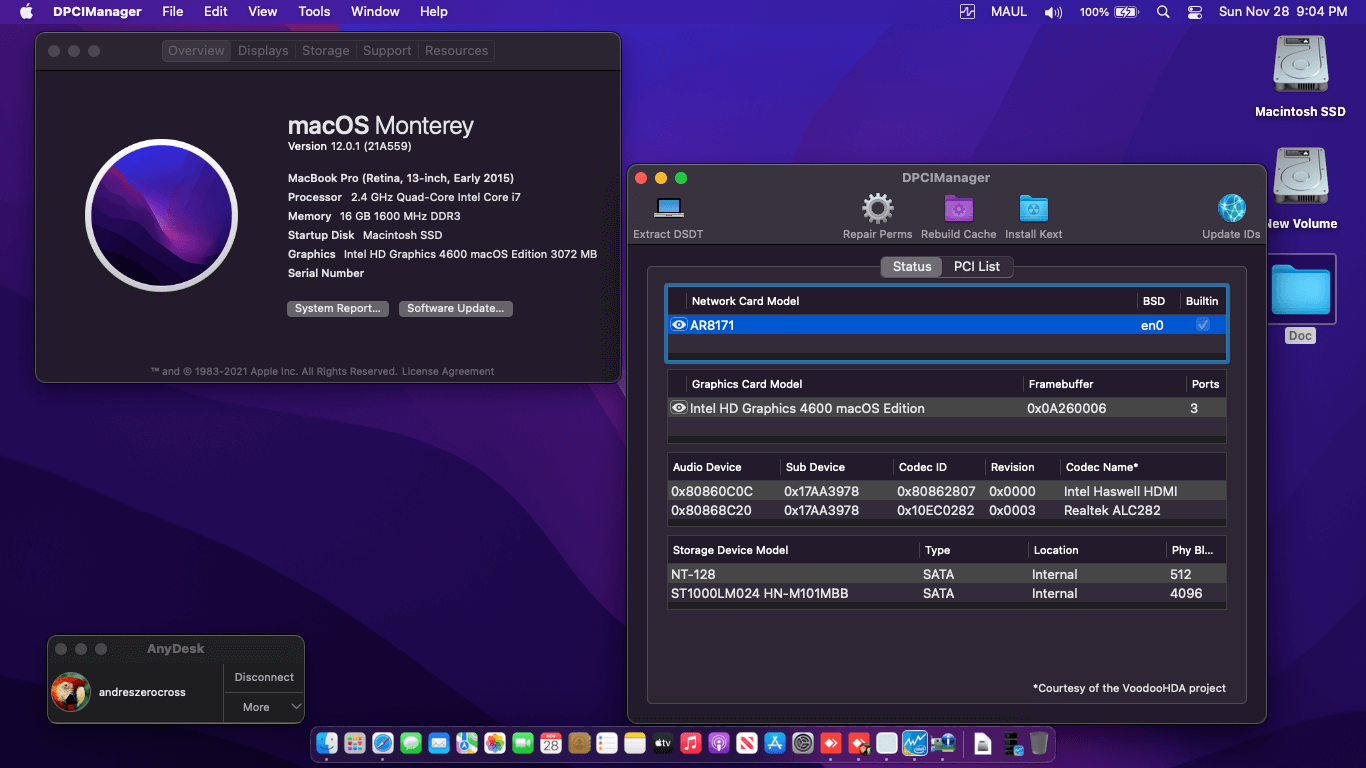Open Maps in the Dock
1366x768 pixels.
[x=467, y=743]
